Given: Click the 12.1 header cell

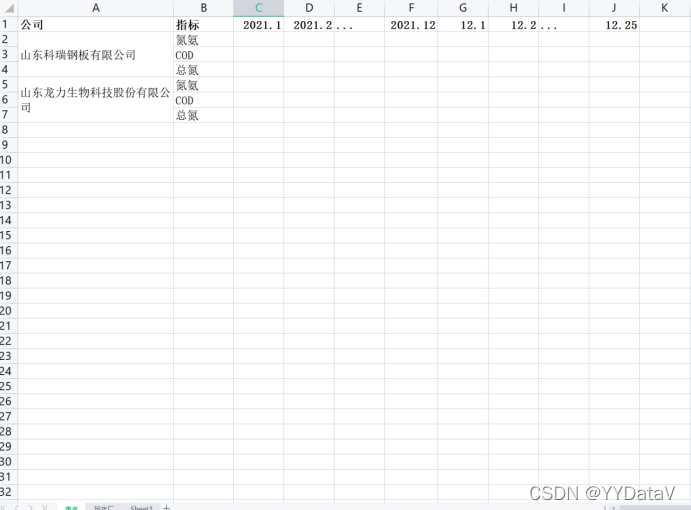Looking at the screenshot, I should [x=463, y=25].
